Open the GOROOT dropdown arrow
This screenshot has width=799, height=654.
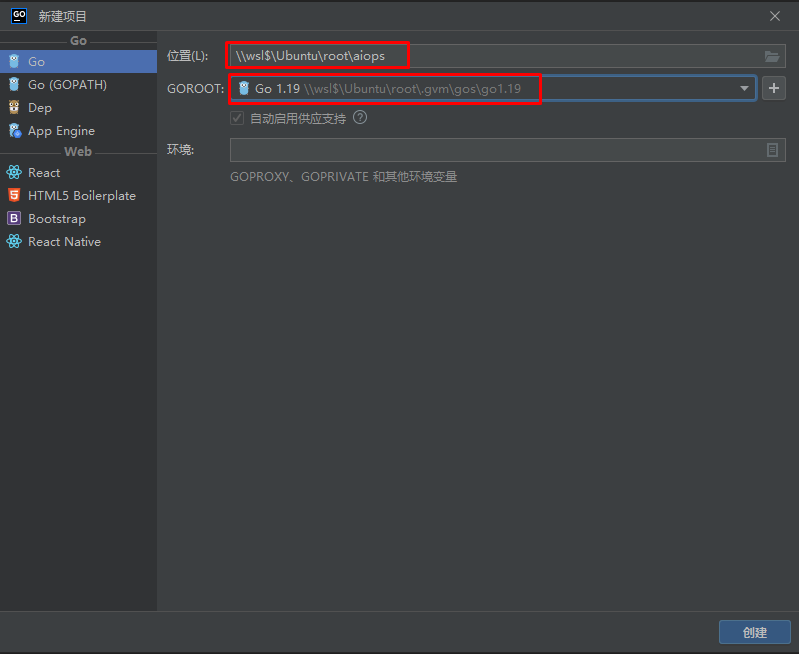pos(744,89)
